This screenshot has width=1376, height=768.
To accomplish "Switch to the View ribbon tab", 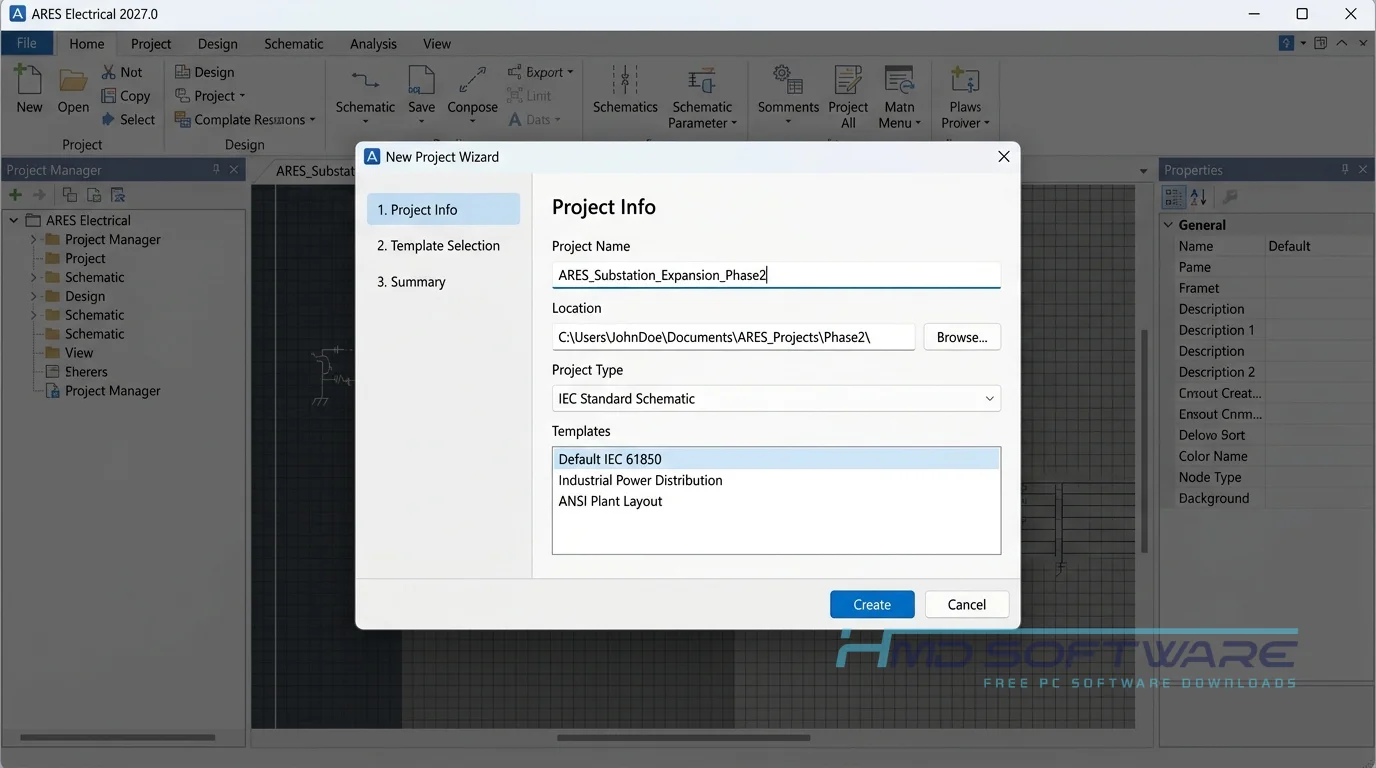I will pyautogui.click(x=437, y=44).
